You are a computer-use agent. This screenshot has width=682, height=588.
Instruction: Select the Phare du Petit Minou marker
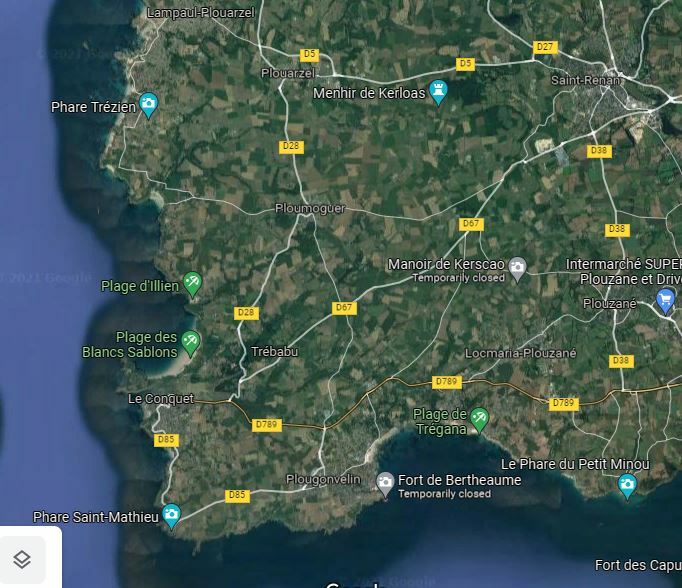pyautogui.click(x=627, y=486)
